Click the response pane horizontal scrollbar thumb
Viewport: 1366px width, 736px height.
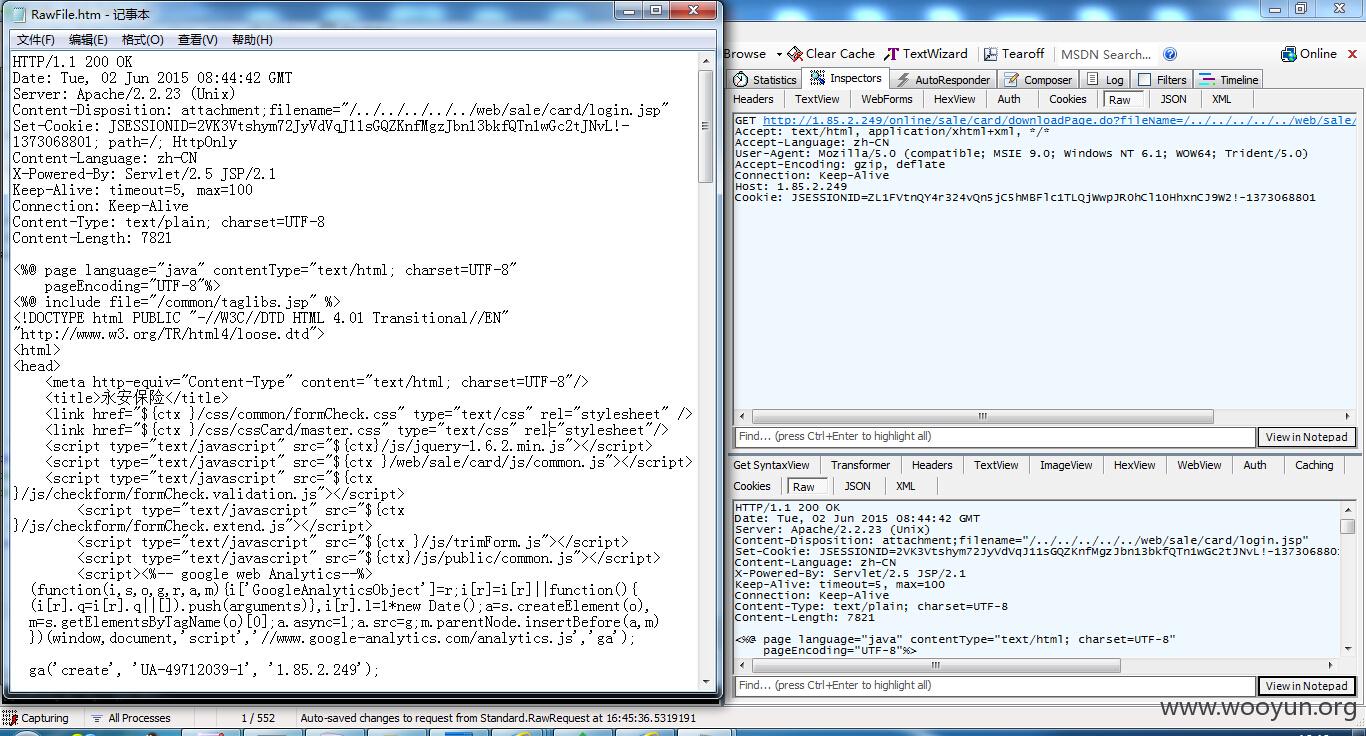coord(936,665)
